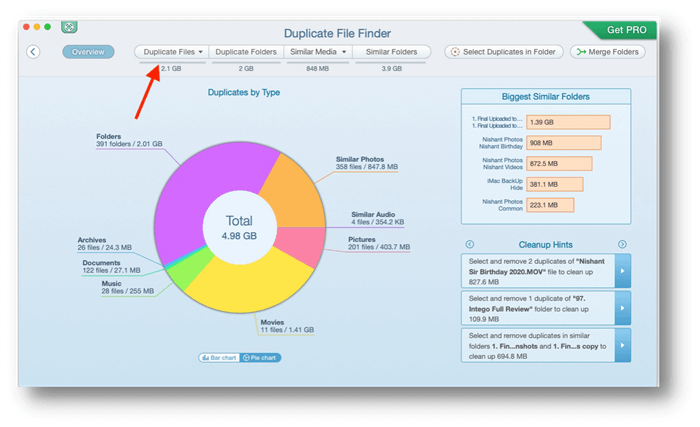Click the Archives 26 files label

point(104,244)
